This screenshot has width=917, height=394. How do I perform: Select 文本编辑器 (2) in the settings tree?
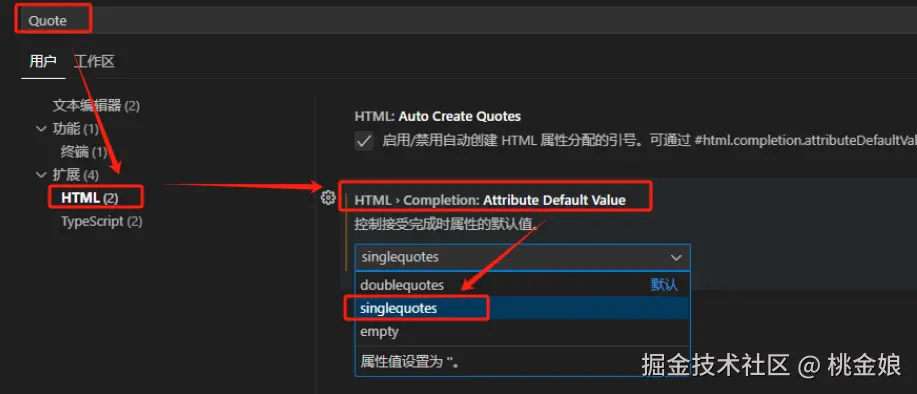(x=96, y=106)
